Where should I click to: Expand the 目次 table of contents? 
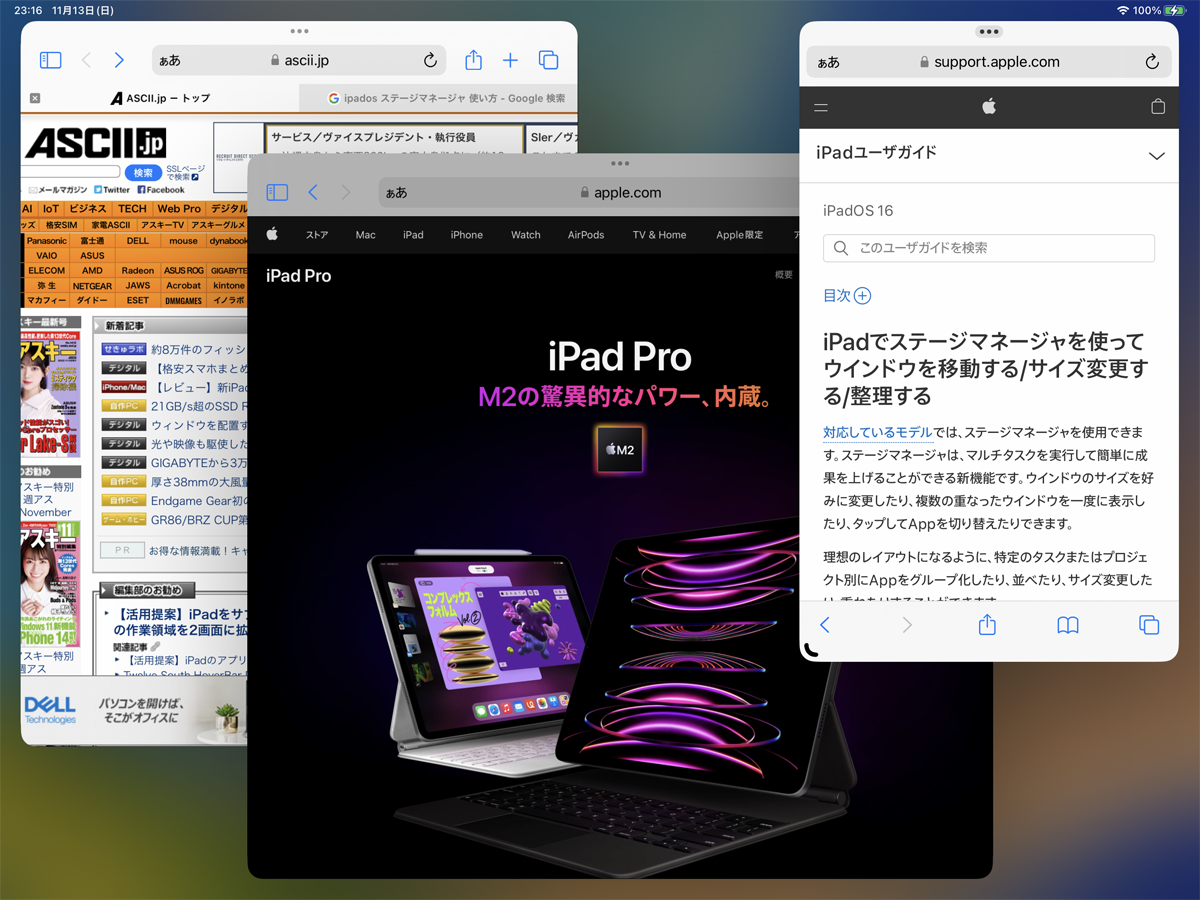coord(847,295)
